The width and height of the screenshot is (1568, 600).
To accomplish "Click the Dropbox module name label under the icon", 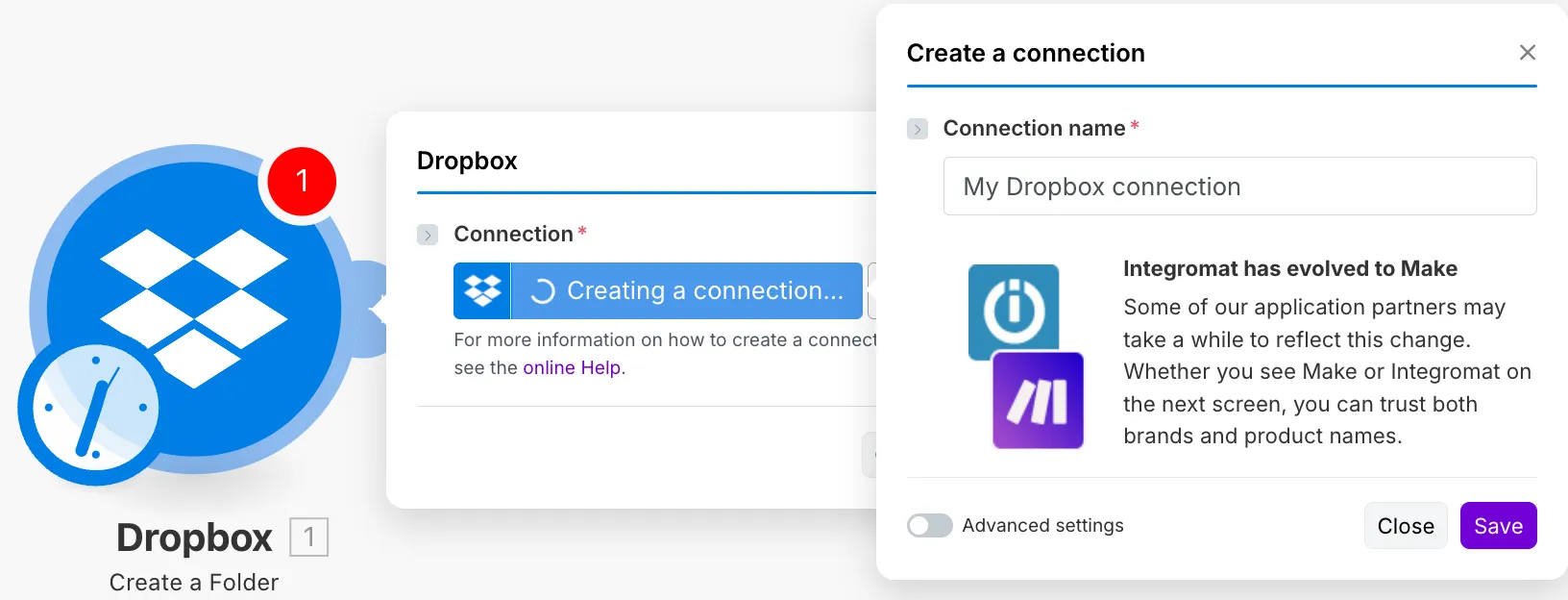I will 194,537.
